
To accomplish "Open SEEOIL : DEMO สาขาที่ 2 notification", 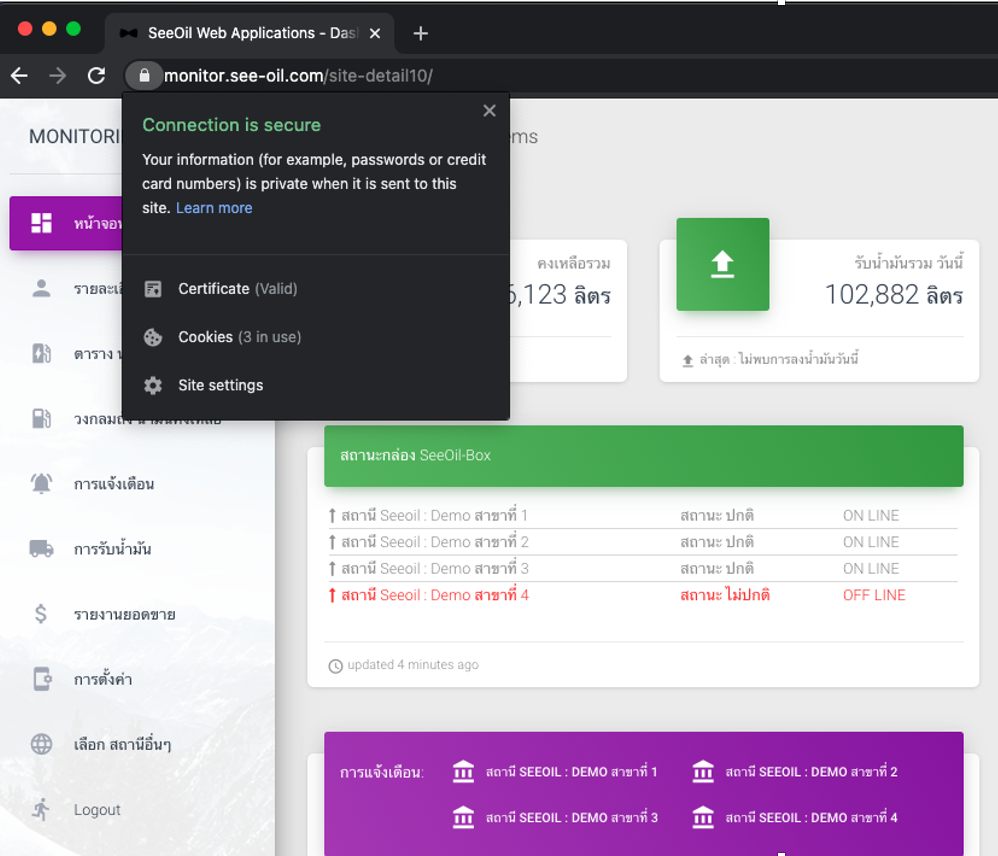I will pyautogui.click(x=810, y=772).
